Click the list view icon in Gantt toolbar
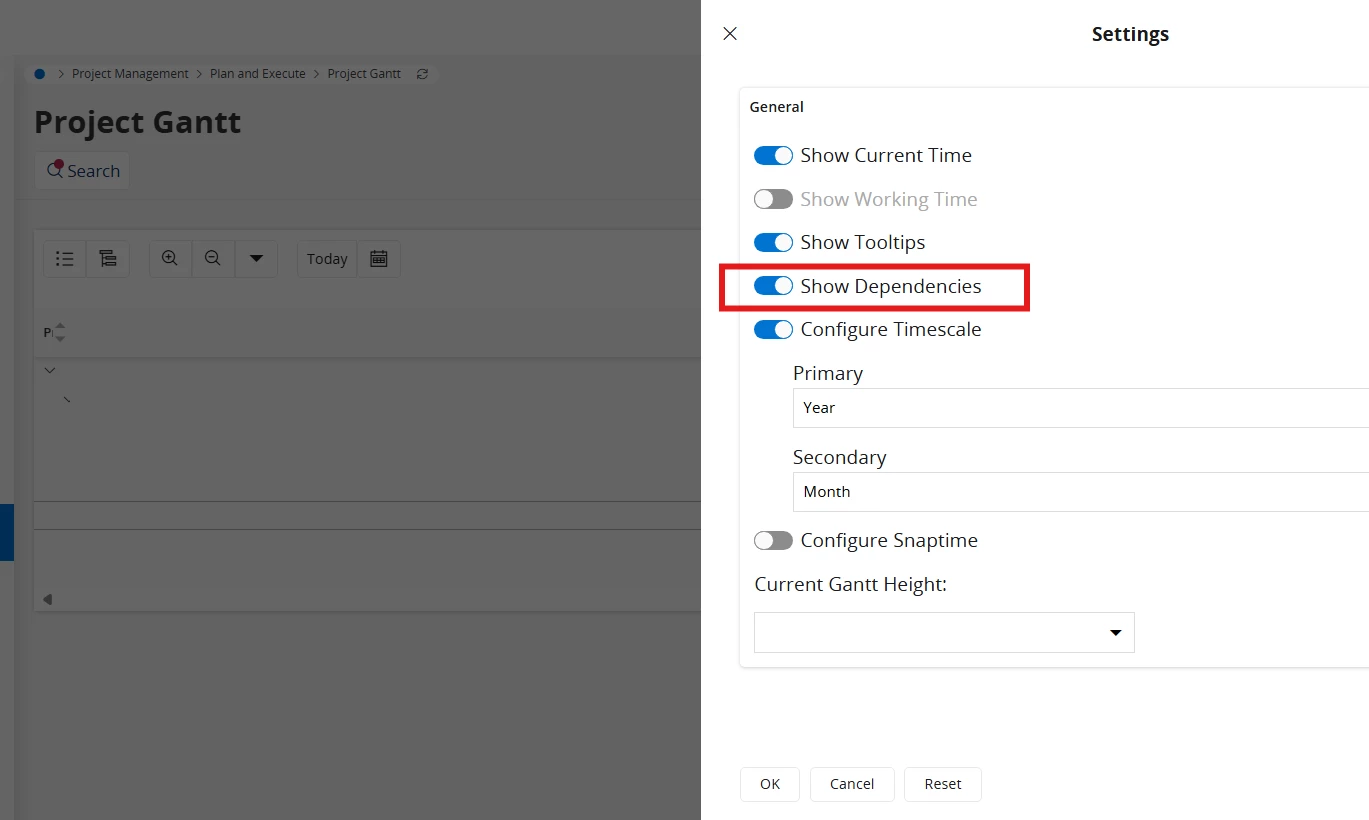 click(65, 259)
